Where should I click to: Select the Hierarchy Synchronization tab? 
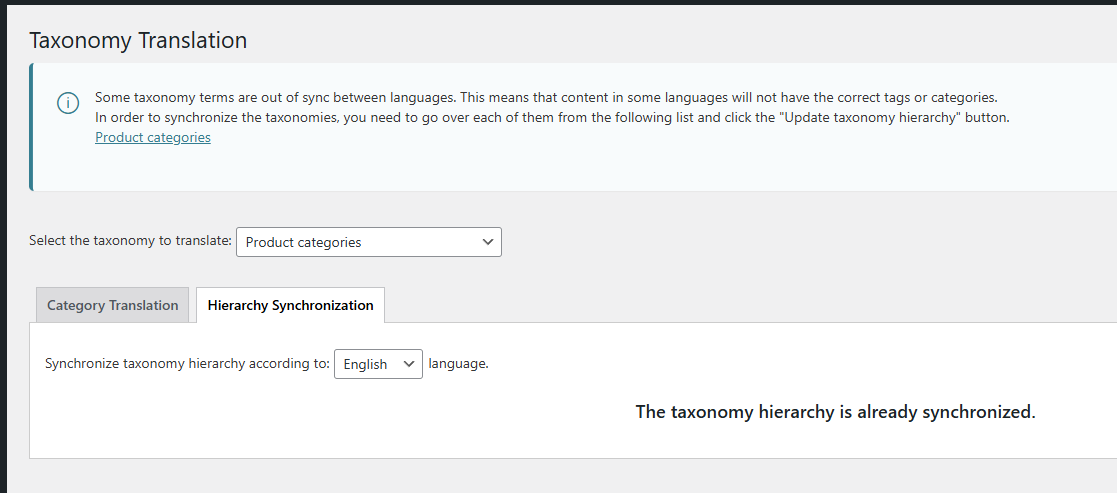pos(290,305)
